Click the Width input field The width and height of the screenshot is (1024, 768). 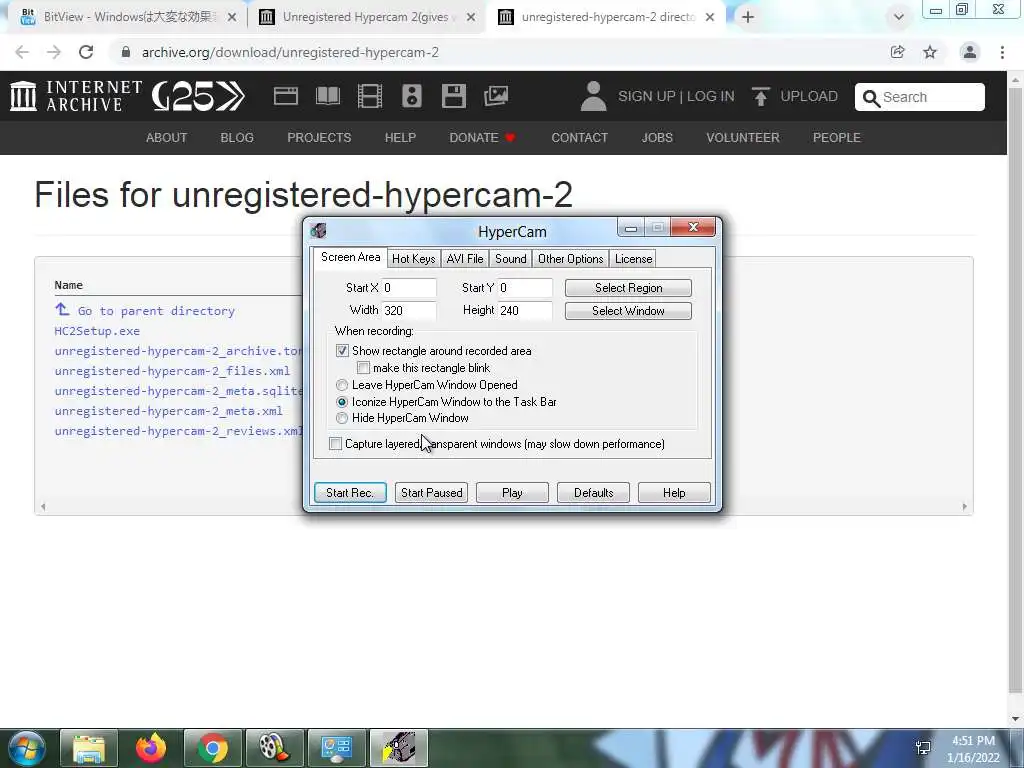[x=409, y=311]
